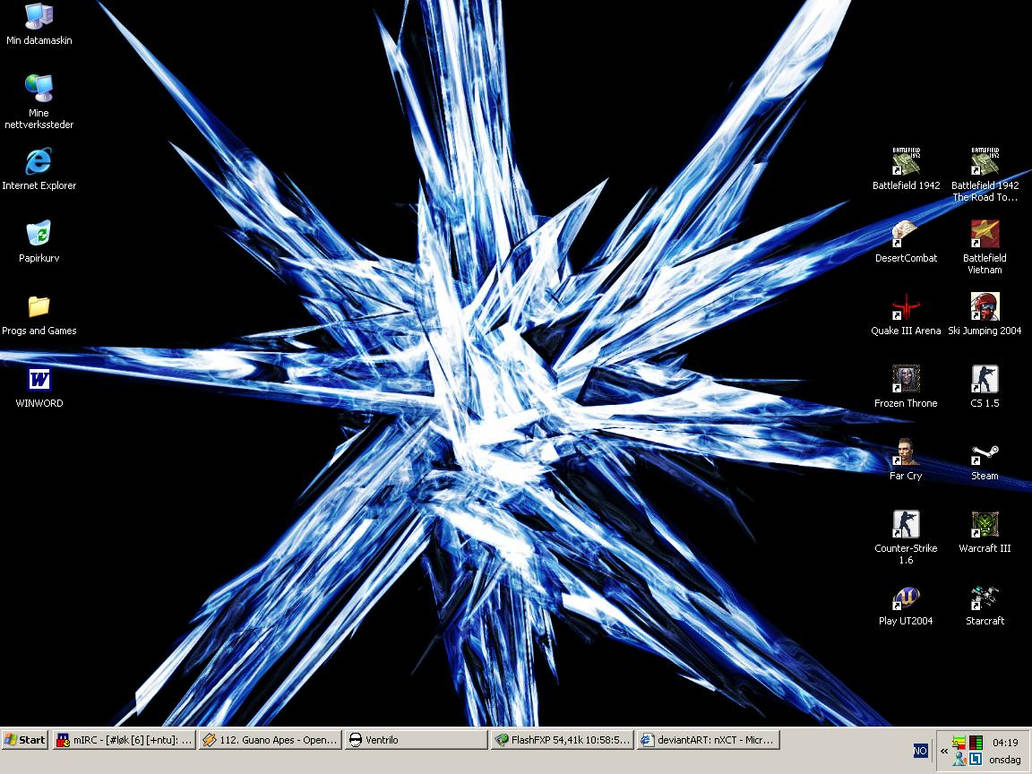The image size is (1032, 774).
Task: Open the Start menu
Action: coord(24,739)
